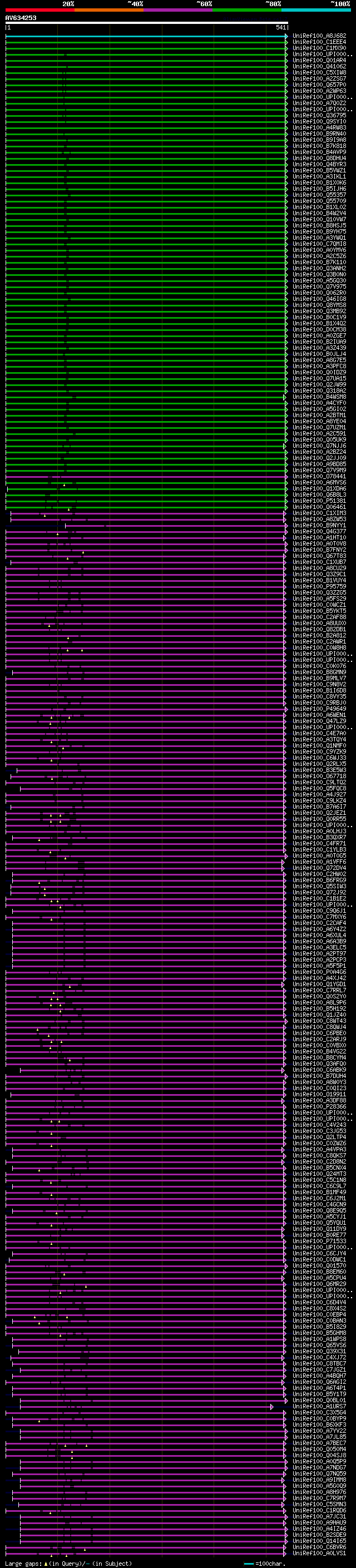Viewport: 356px width, 1568px height.
Task: Open hit UniRef100_A5FS29
Action: tap(319, 598)
